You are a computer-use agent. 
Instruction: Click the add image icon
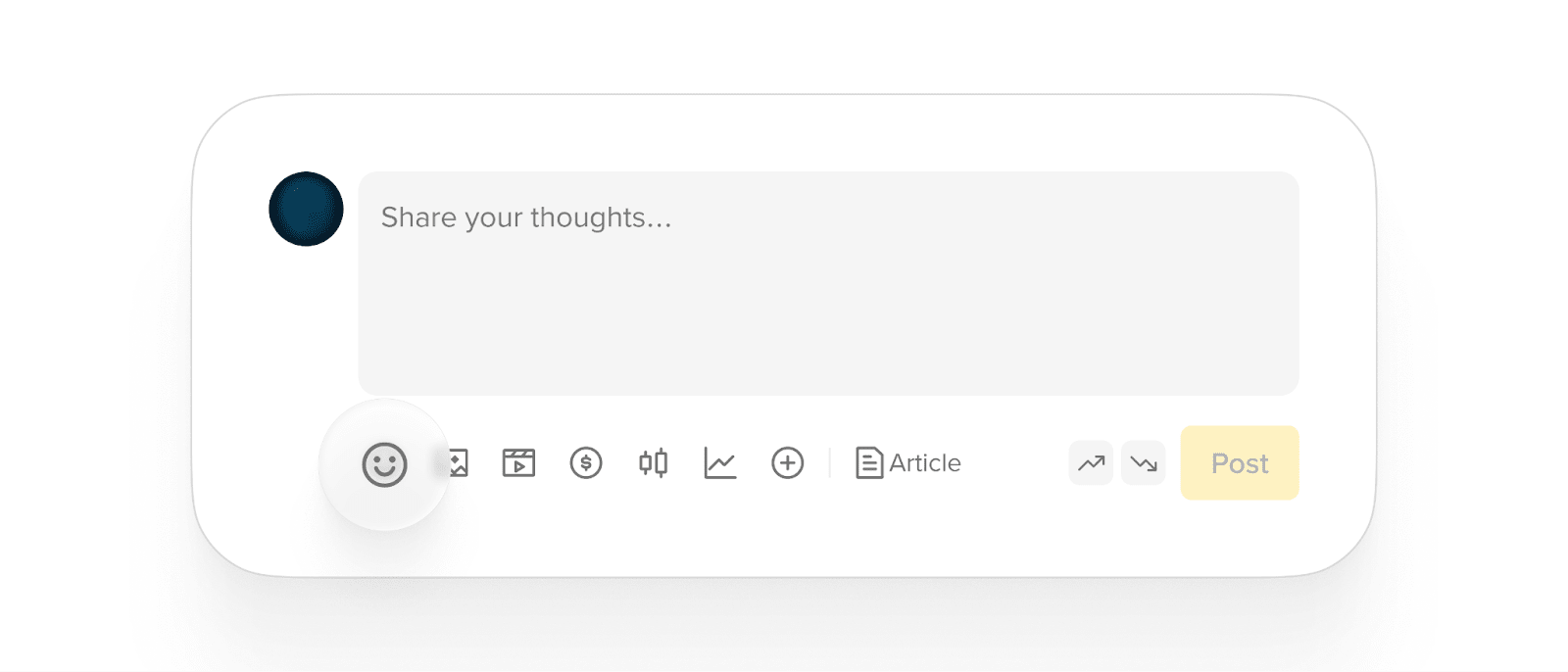459,463
